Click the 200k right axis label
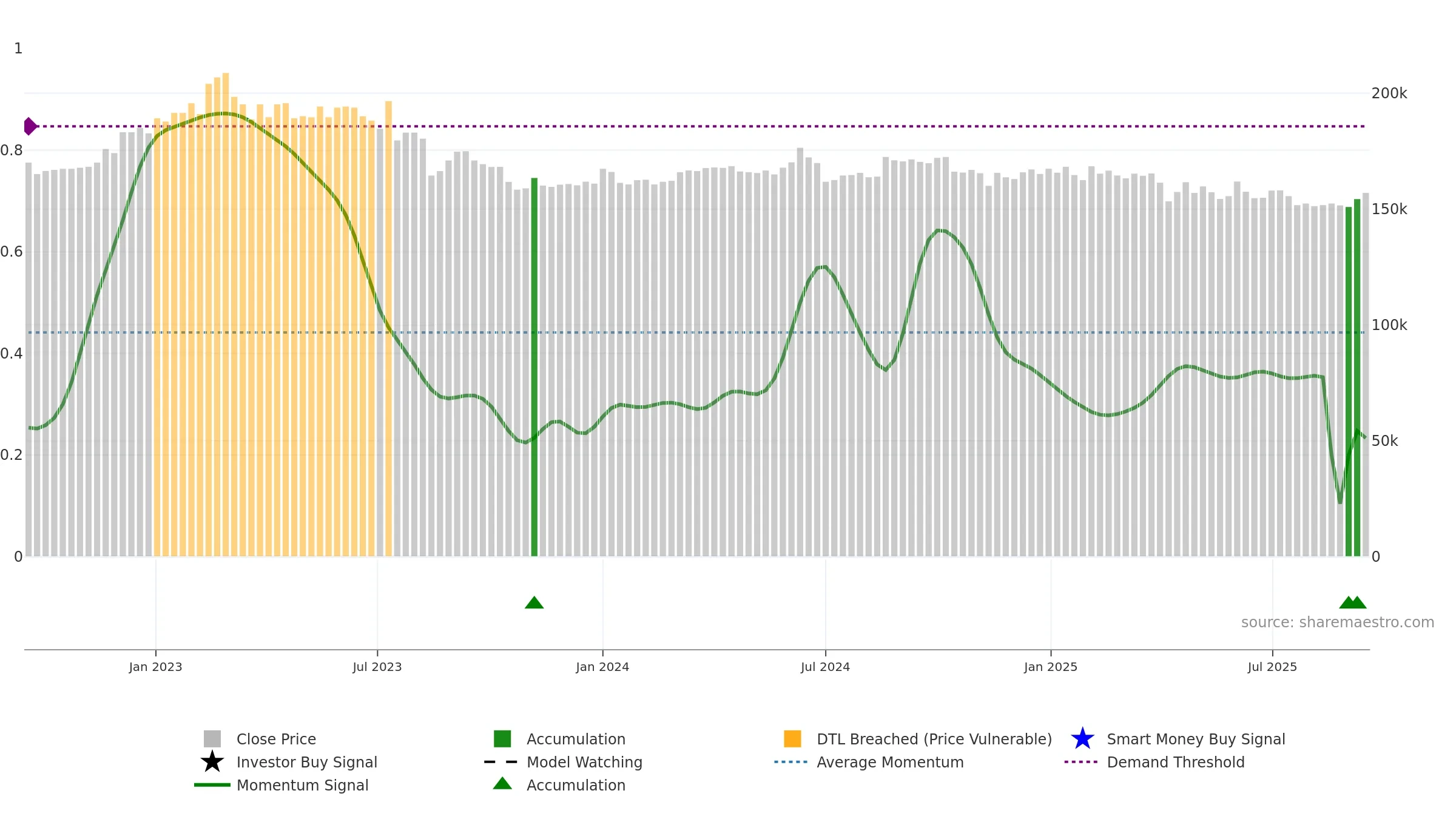 (x=1389, y=93)
